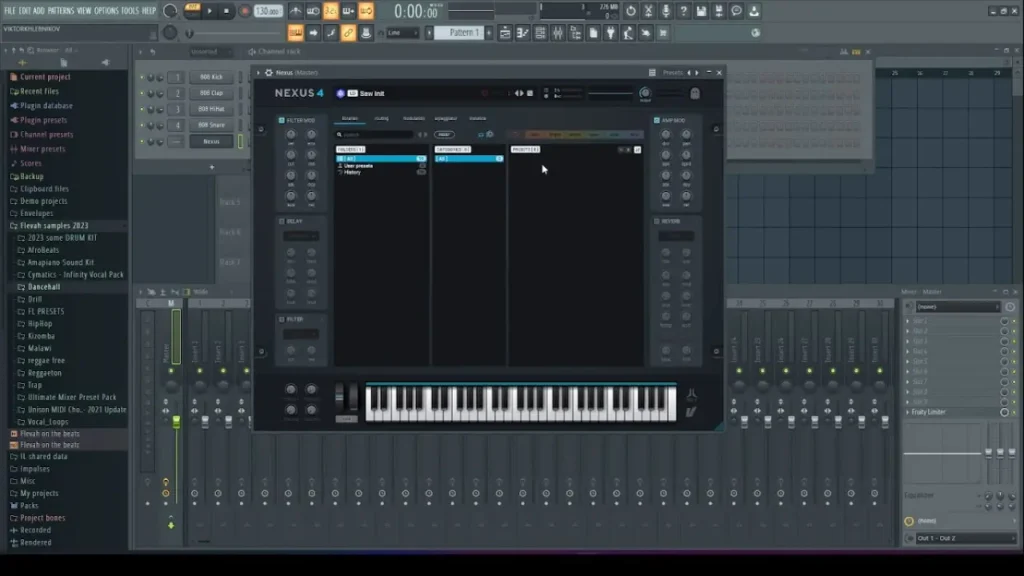The image size is (1024, 576).
Task: Expand the Nexus window menu arrow
Action: (258, 73)
